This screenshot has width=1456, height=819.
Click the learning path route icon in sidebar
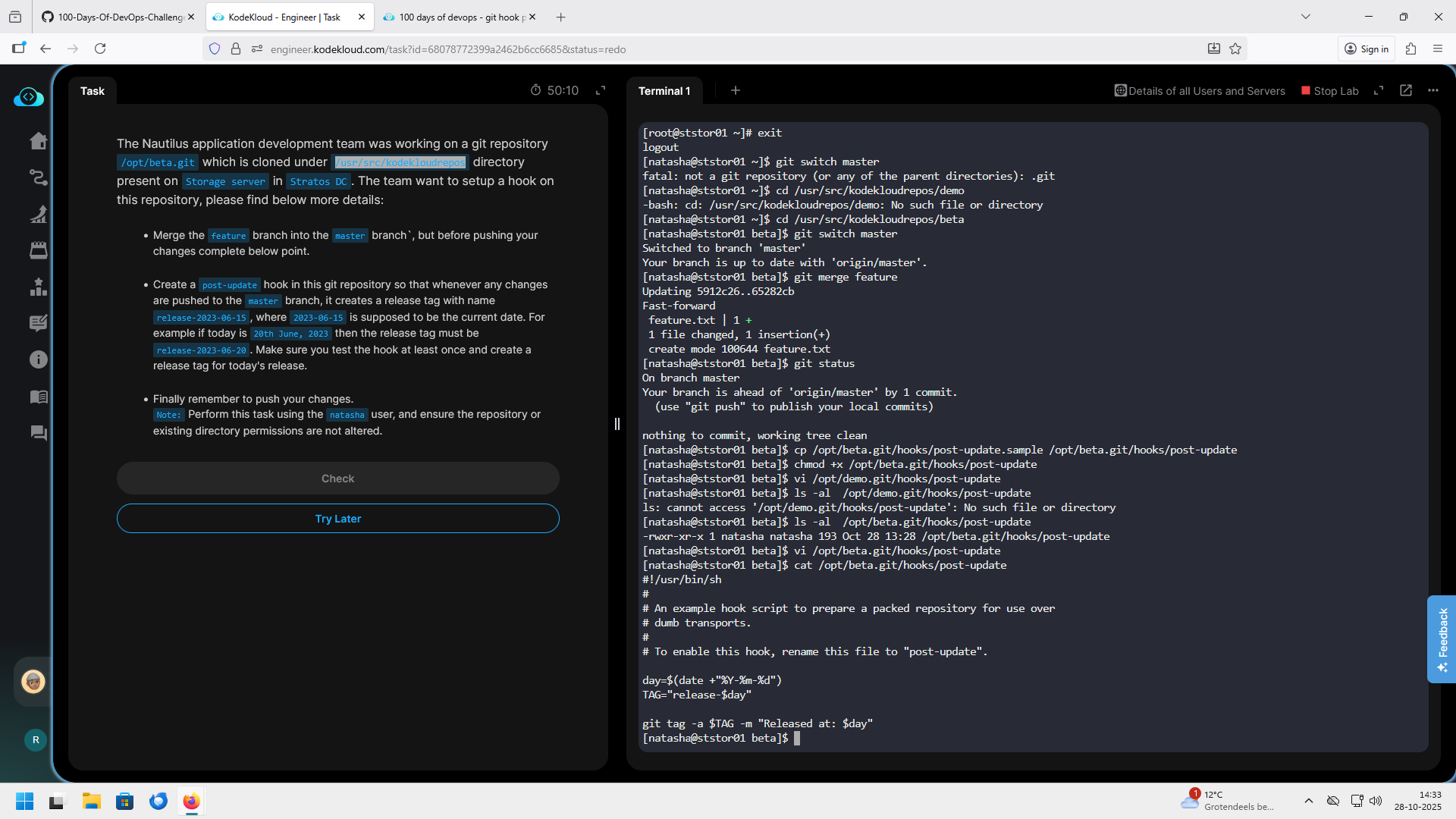[38, 177]
